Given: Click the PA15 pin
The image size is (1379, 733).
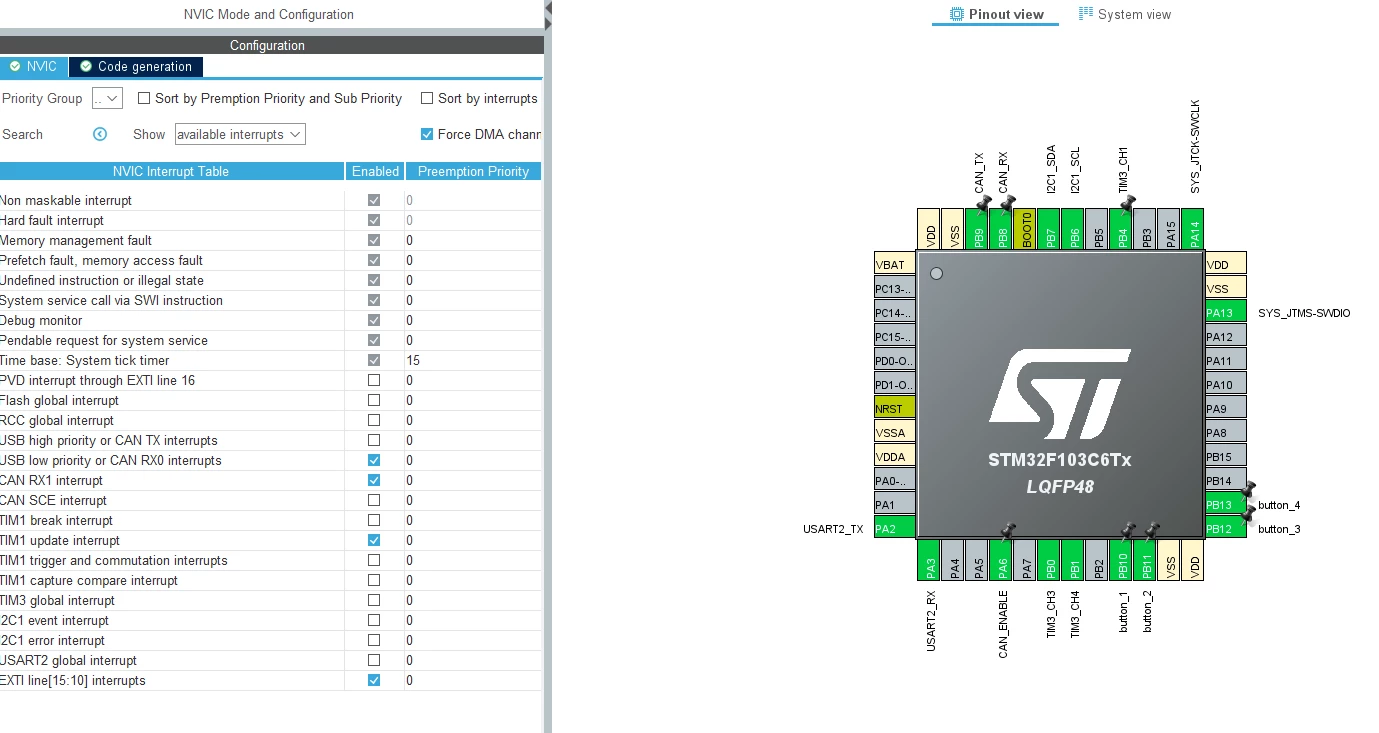Looking at the screenshot, I should [x=1170, y=229].
